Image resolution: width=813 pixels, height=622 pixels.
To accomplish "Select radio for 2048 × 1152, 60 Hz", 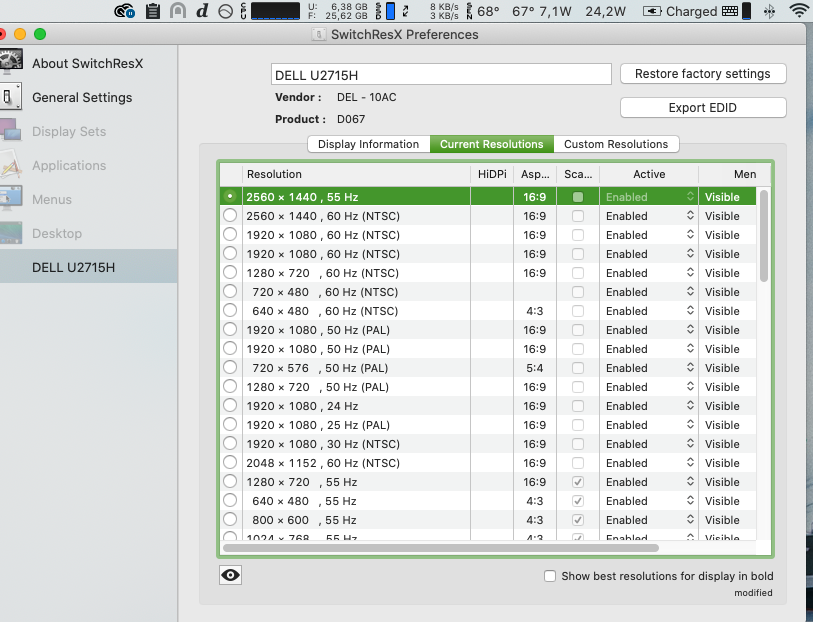I will pyautogui.click(x=230, y=463).
